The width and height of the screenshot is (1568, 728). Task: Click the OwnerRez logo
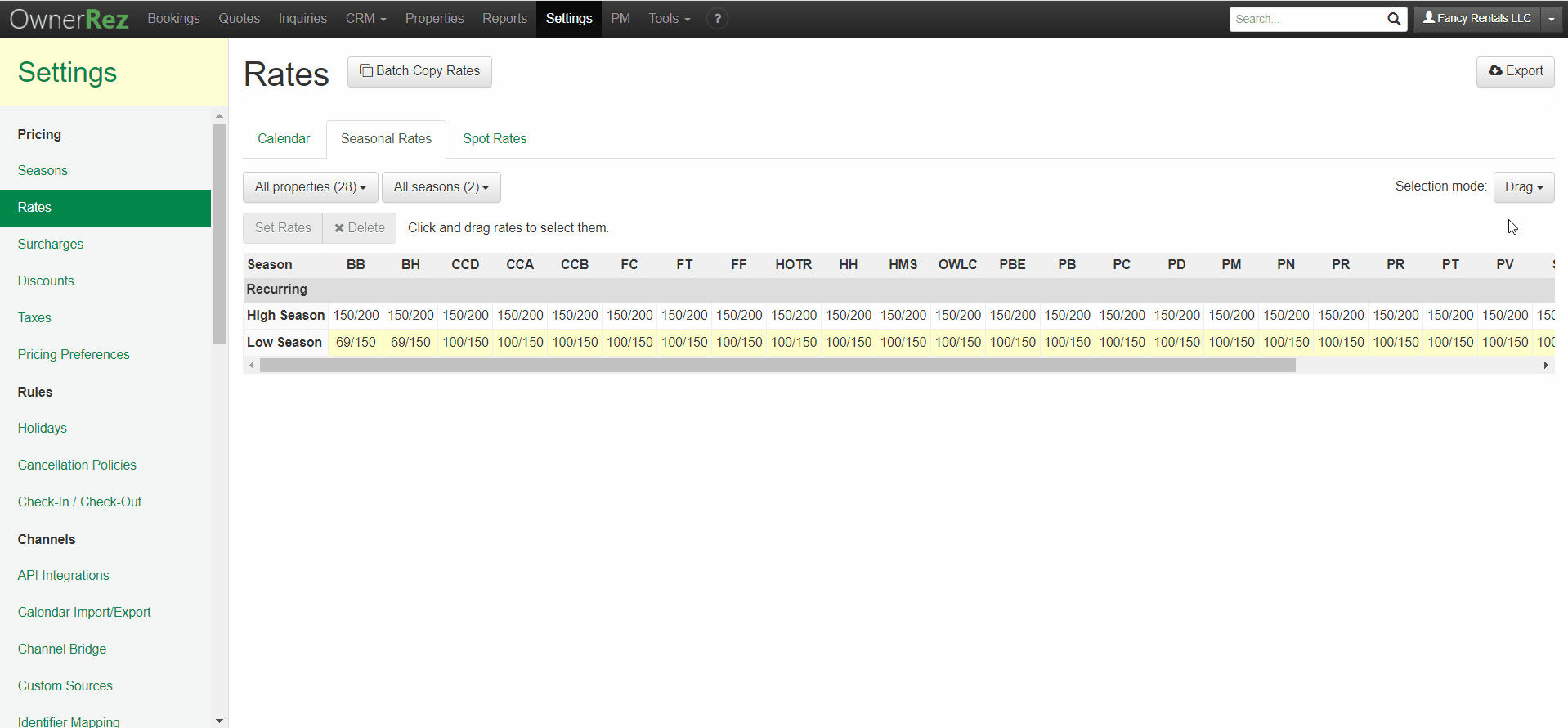pos(69,19)
